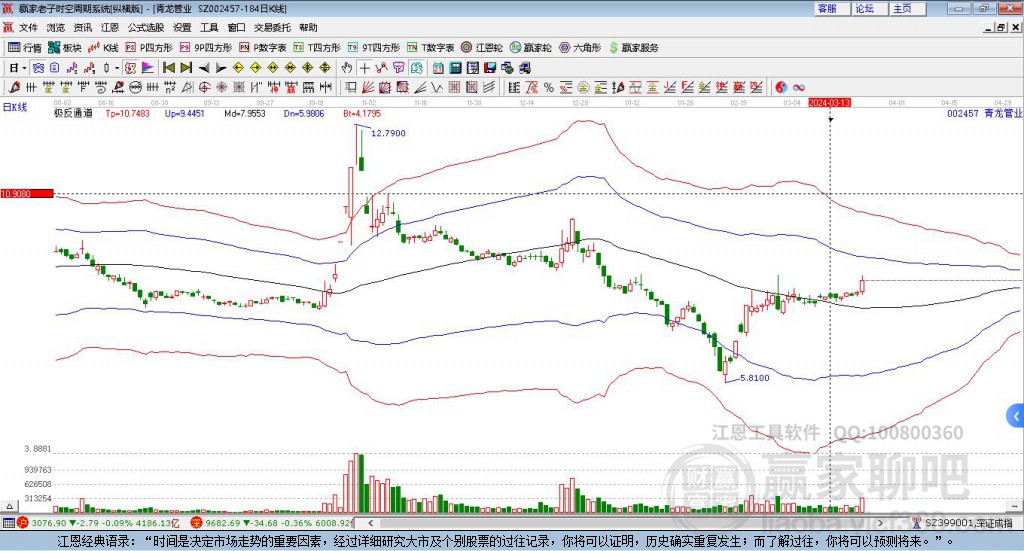The width and height of the screenshot is (1024, 551).
Task: Select the n² time-square tool
Action: [170, 87]
